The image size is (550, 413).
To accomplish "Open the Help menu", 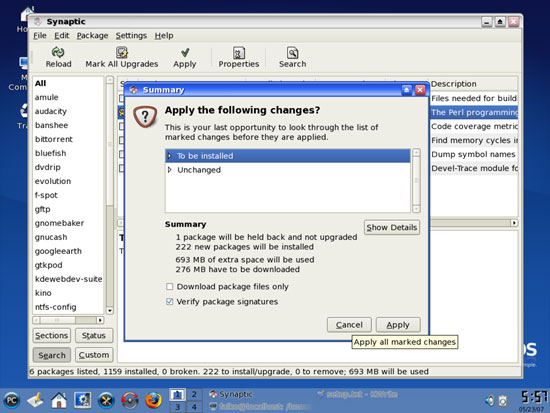I will coord(164,35).
